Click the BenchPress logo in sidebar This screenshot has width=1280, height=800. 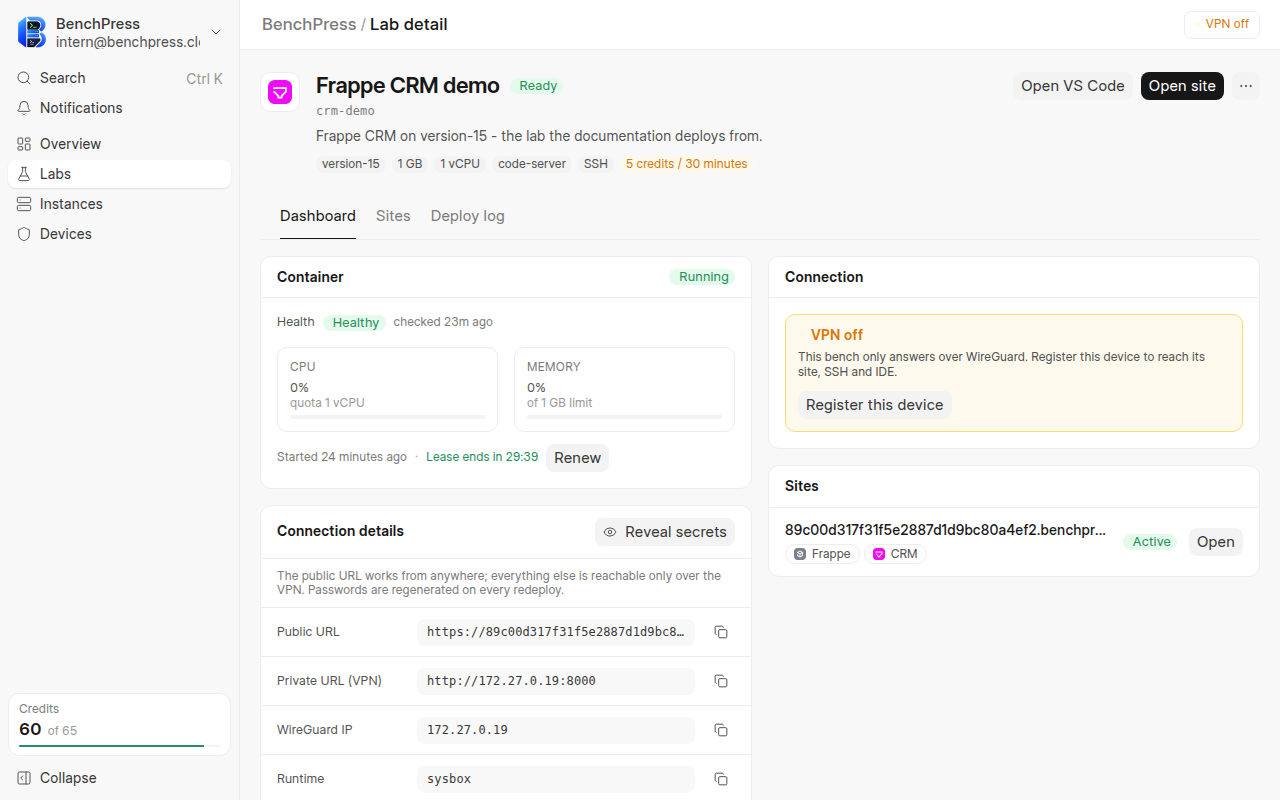point(32,32)
